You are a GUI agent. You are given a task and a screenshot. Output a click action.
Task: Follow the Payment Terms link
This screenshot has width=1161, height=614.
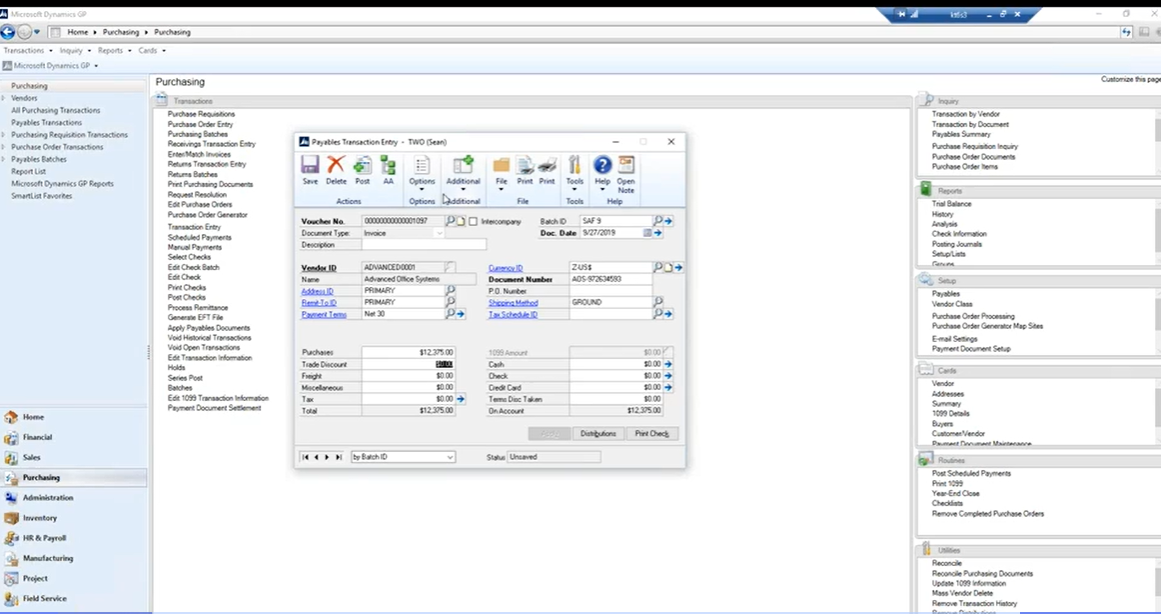pyautogui.click(x=324, y=315)
